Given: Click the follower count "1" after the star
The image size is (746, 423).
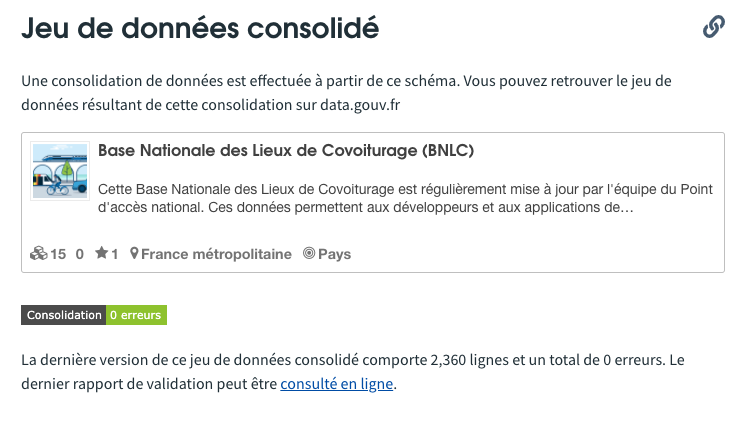Looking at the screenshot, I should click(114, 254).
